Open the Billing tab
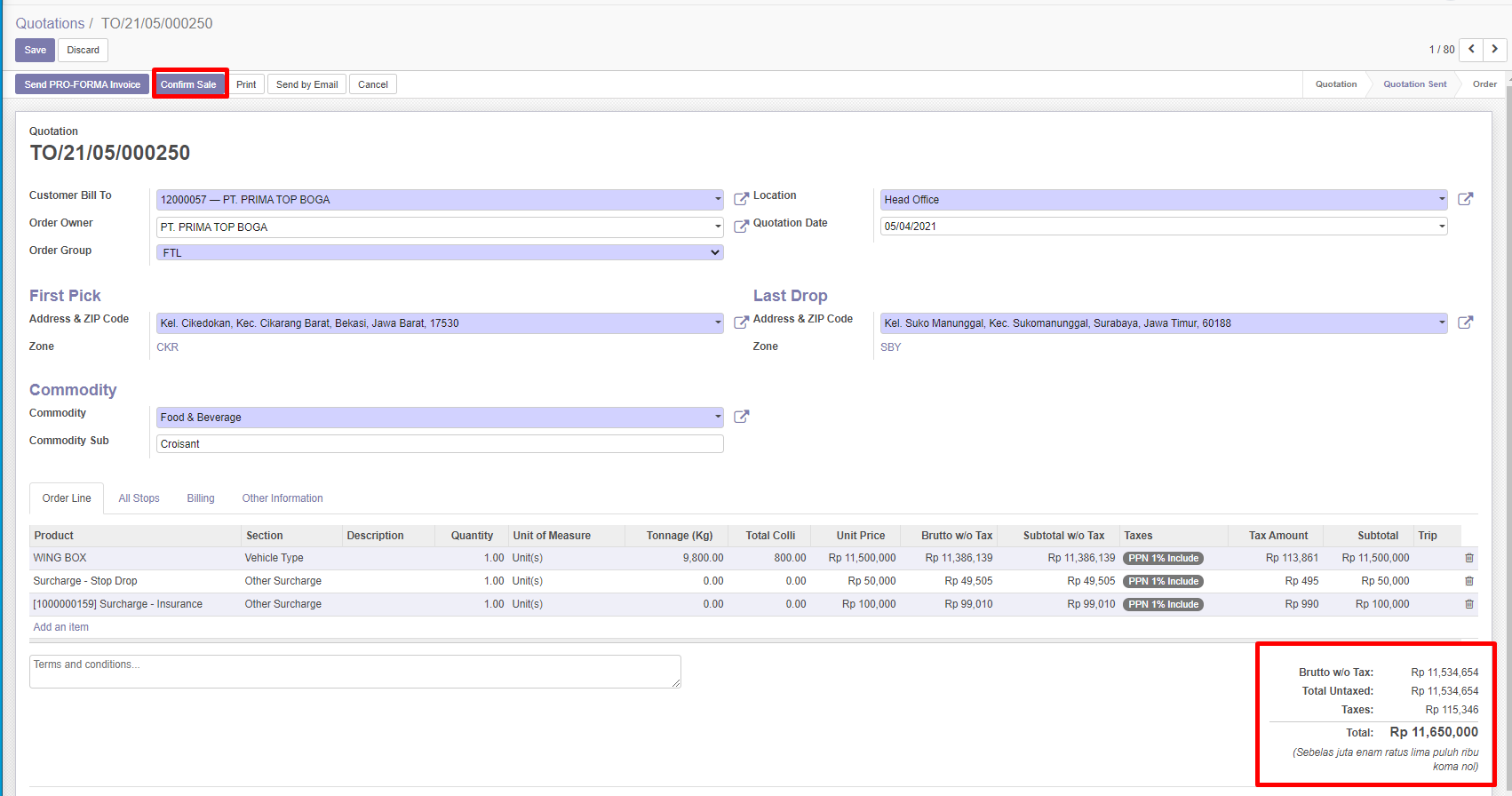The height and width of the screenshot is (796, 1512). (x=201, y=498)
